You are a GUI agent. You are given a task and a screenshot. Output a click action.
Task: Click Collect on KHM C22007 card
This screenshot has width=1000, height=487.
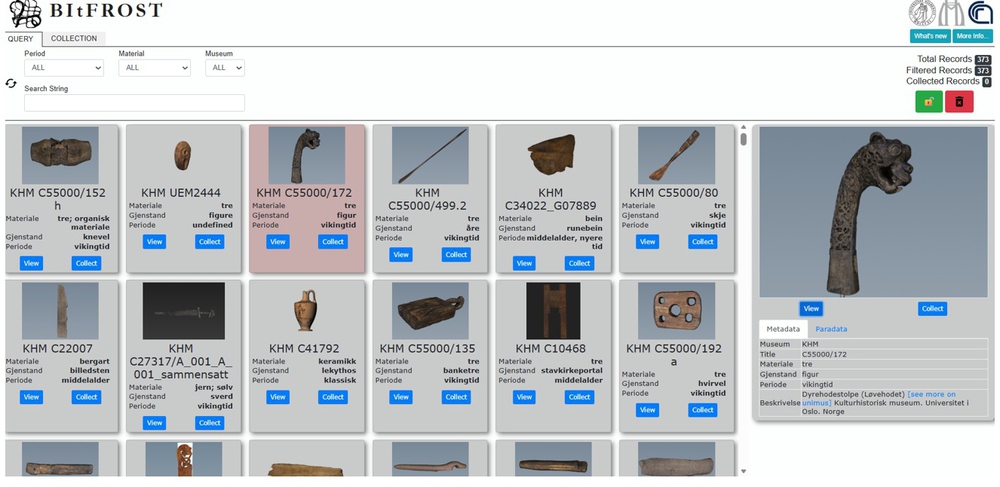(86, 397)
